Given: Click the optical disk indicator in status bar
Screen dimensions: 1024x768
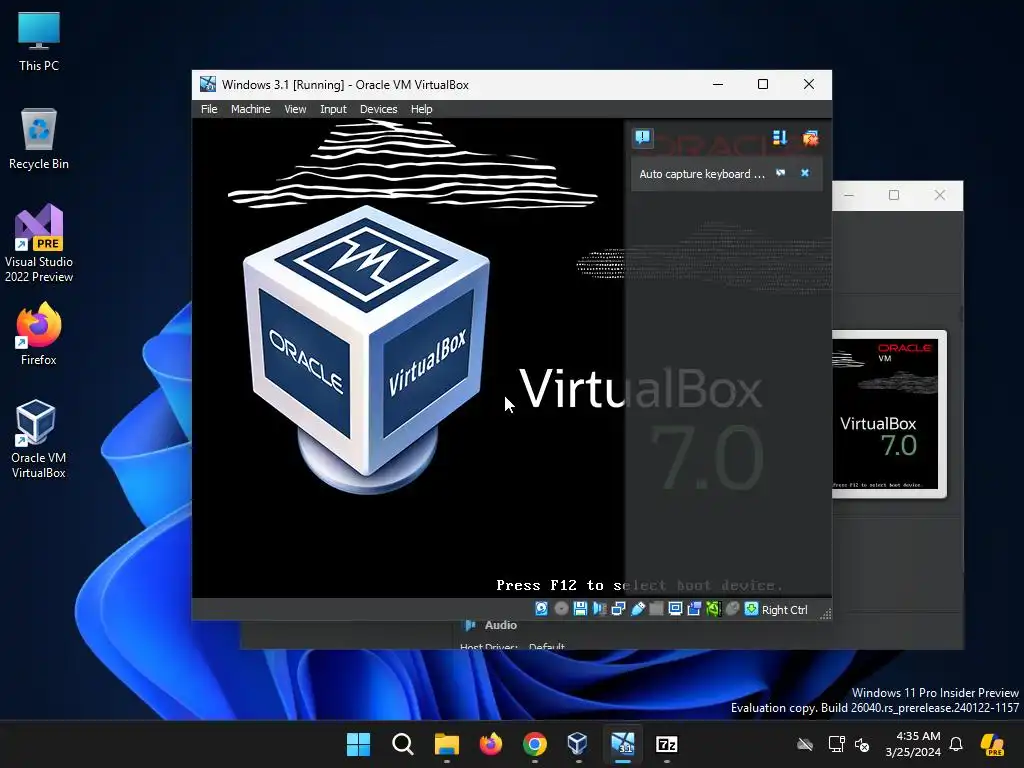Looking at the screenshot, I should coord(561,609).
